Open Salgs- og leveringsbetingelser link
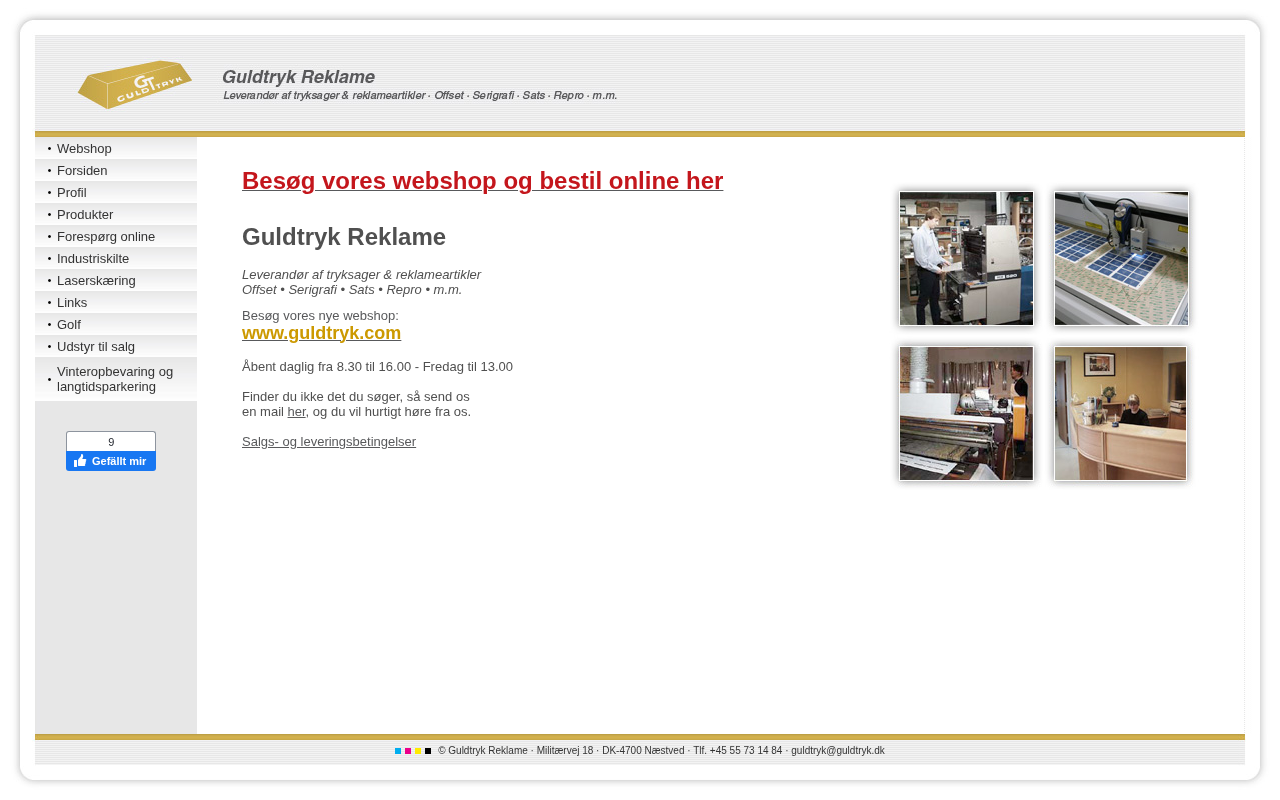 tap(329, 441)
